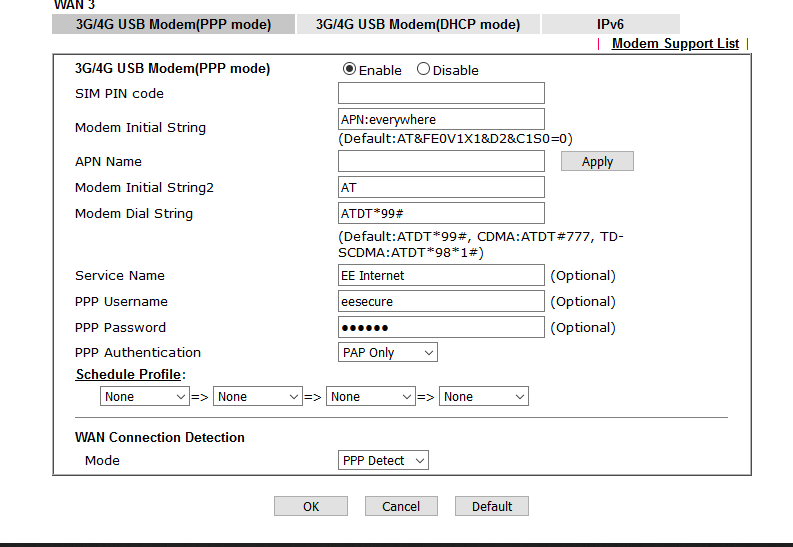Open the PPP Authentication dropdown

[x=388, y=352]
